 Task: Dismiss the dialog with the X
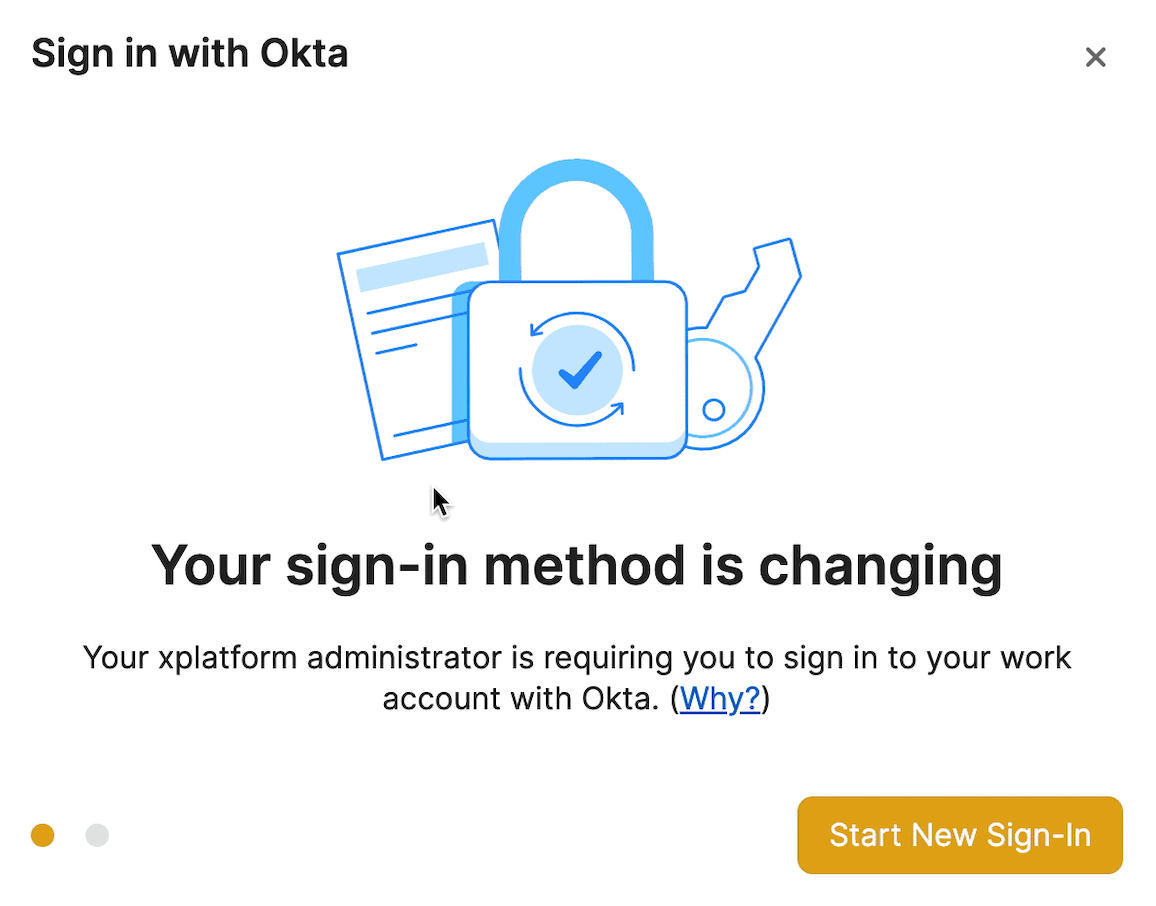(1096, 57)
